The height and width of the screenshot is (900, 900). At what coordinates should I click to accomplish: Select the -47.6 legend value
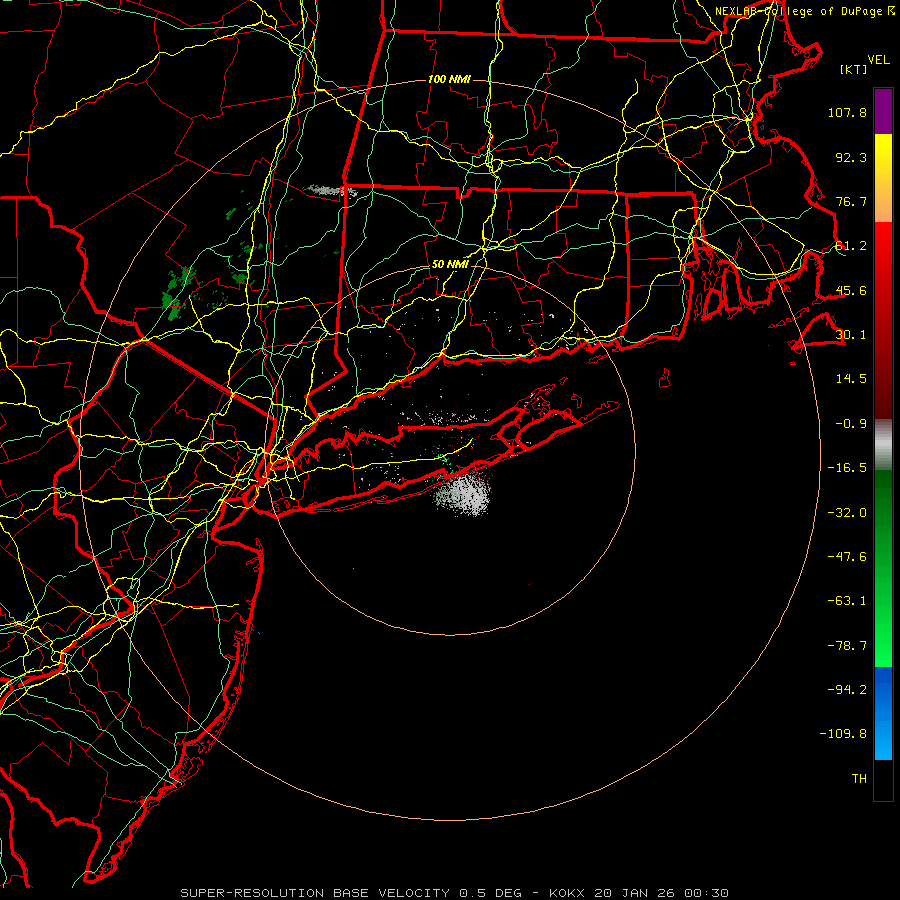tap(847, 557)
